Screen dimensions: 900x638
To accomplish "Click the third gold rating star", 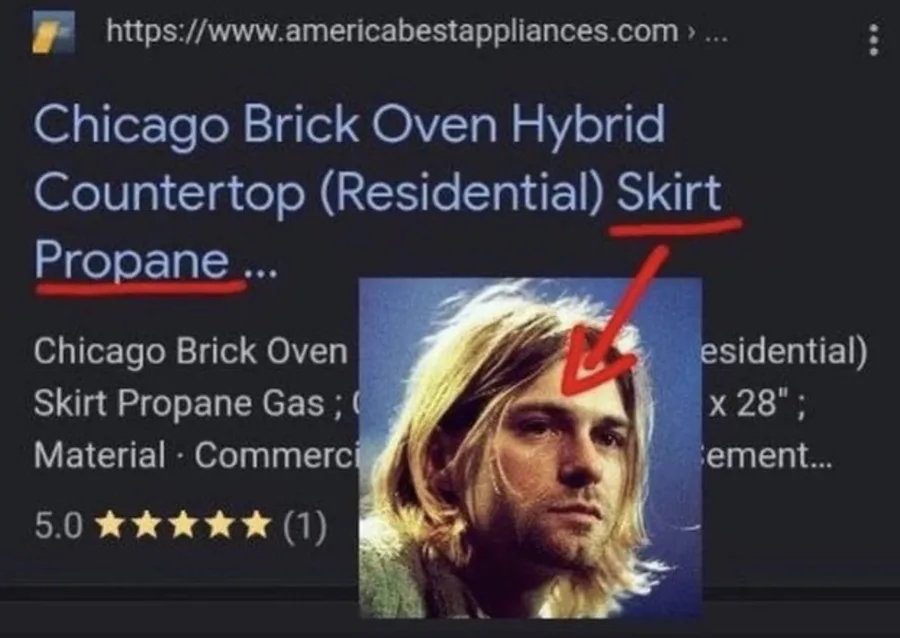I will pyautogui.click(x=183, y=525).
